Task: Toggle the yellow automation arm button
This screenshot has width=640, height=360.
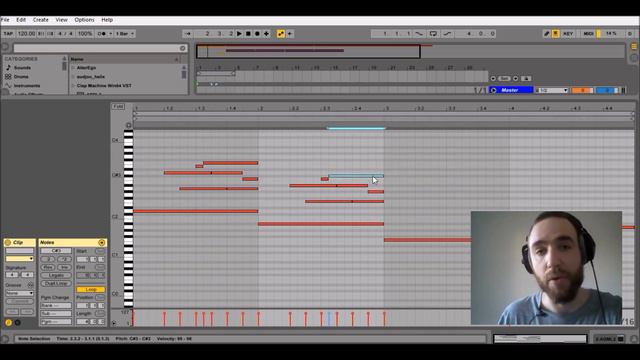Action: (x=281, y=34)
